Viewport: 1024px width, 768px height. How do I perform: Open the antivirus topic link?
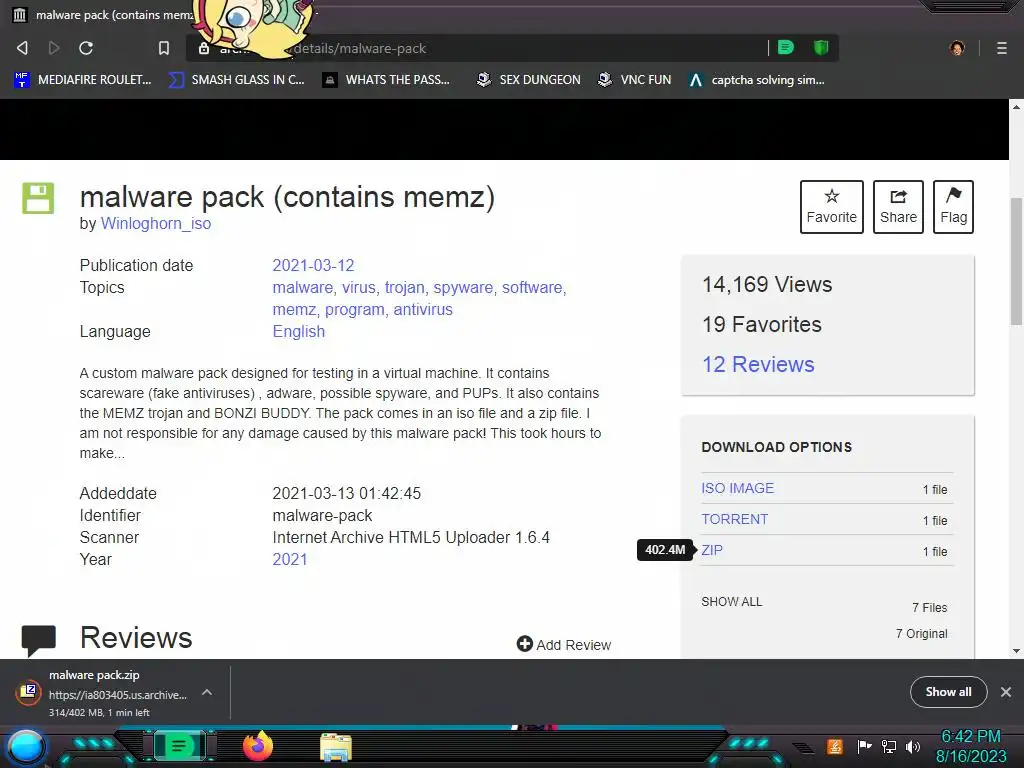(x=423, y=310)
